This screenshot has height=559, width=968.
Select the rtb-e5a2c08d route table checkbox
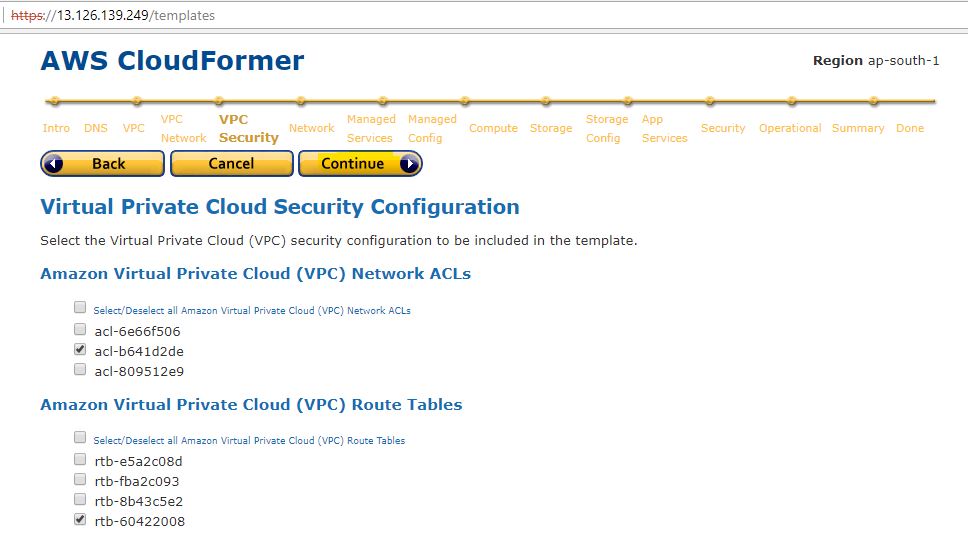(x=80, y=459)
